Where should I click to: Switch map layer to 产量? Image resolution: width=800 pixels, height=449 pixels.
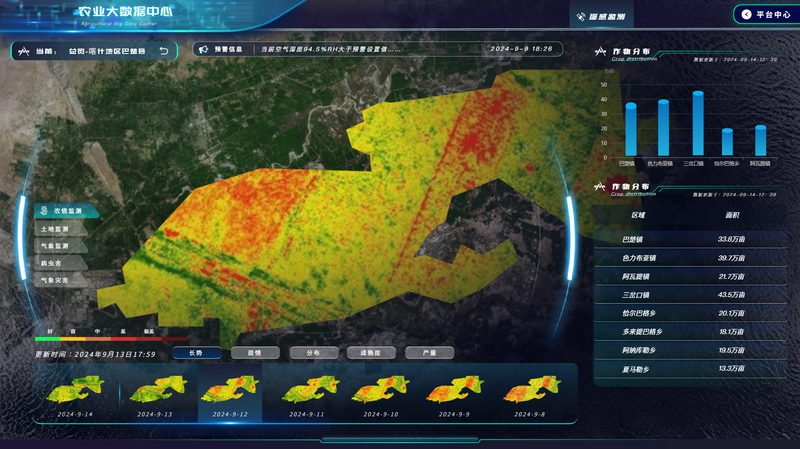coord(429,353)
